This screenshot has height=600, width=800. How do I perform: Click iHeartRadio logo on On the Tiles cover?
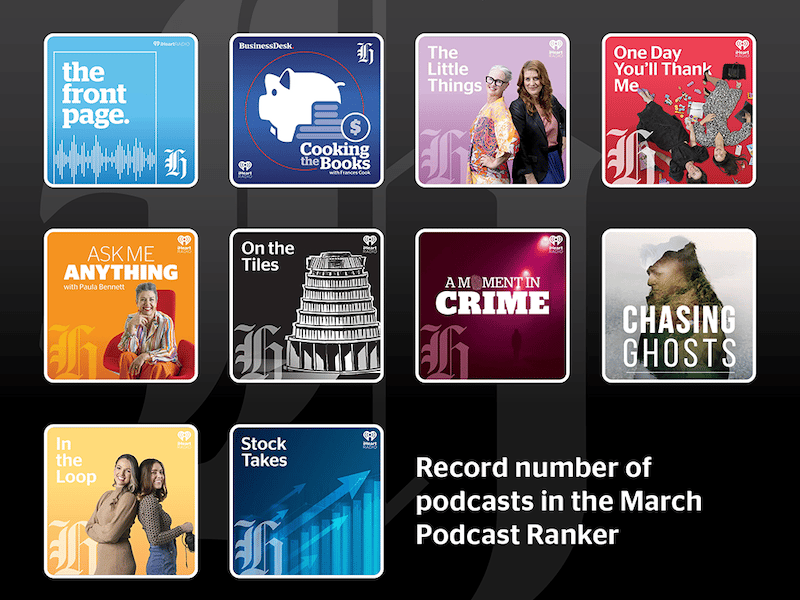click(370, 244)
